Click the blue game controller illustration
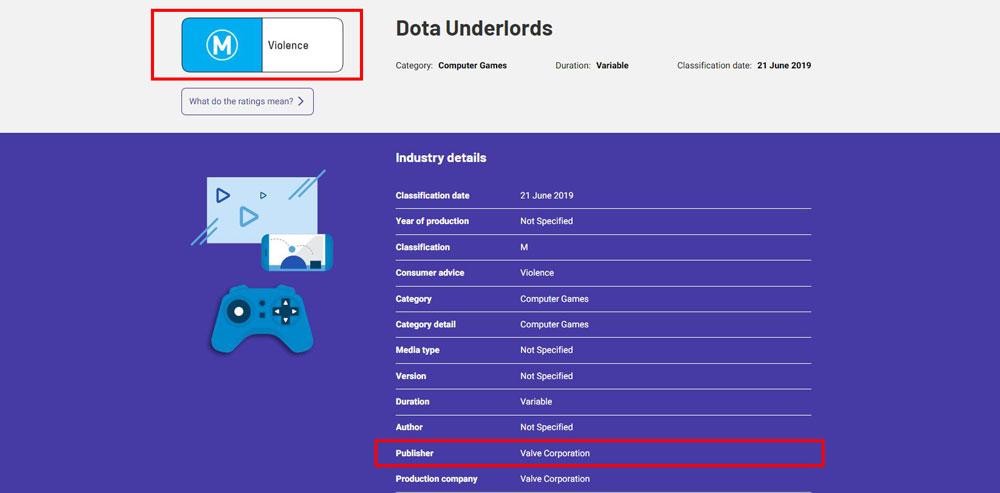1000x493 pixels. tap(261, 319)
